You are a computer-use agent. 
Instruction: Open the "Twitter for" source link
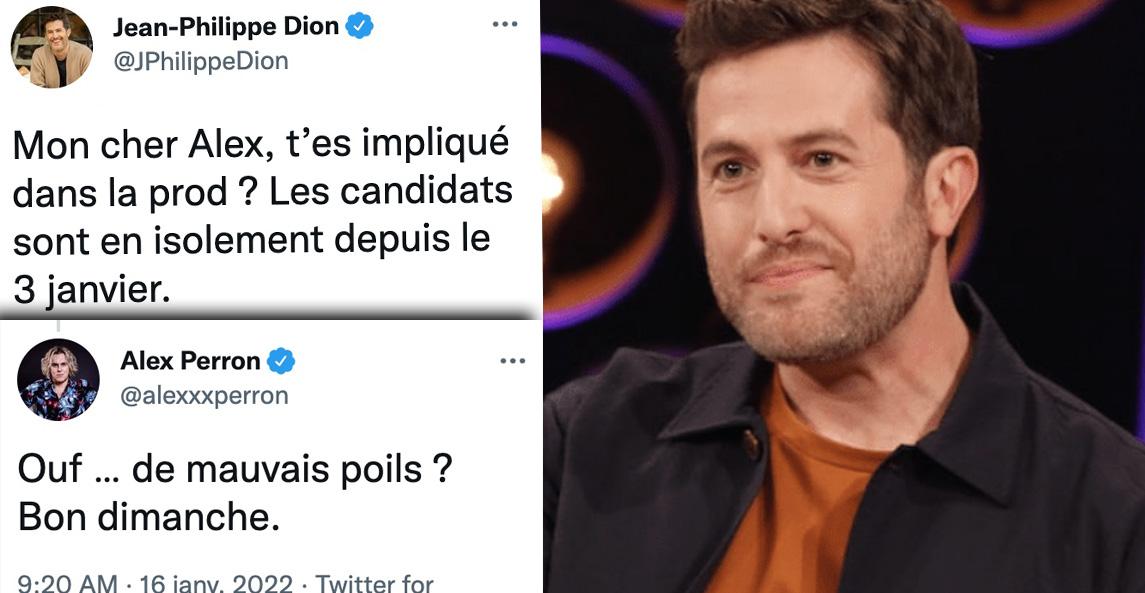pyautogui.click(x=375, y=584)
